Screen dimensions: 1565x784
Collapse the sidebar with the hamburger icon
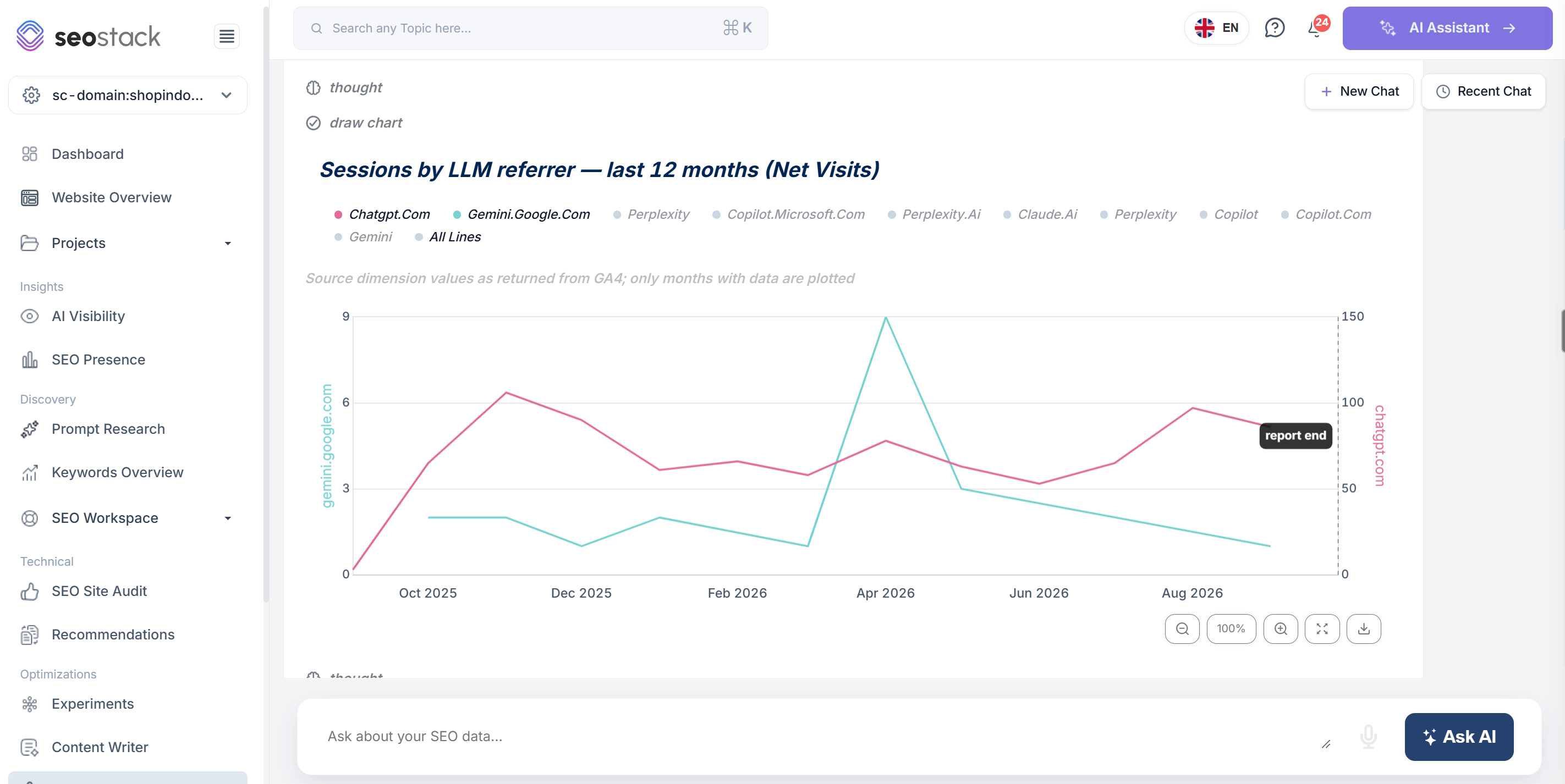(x=227, y=36)
